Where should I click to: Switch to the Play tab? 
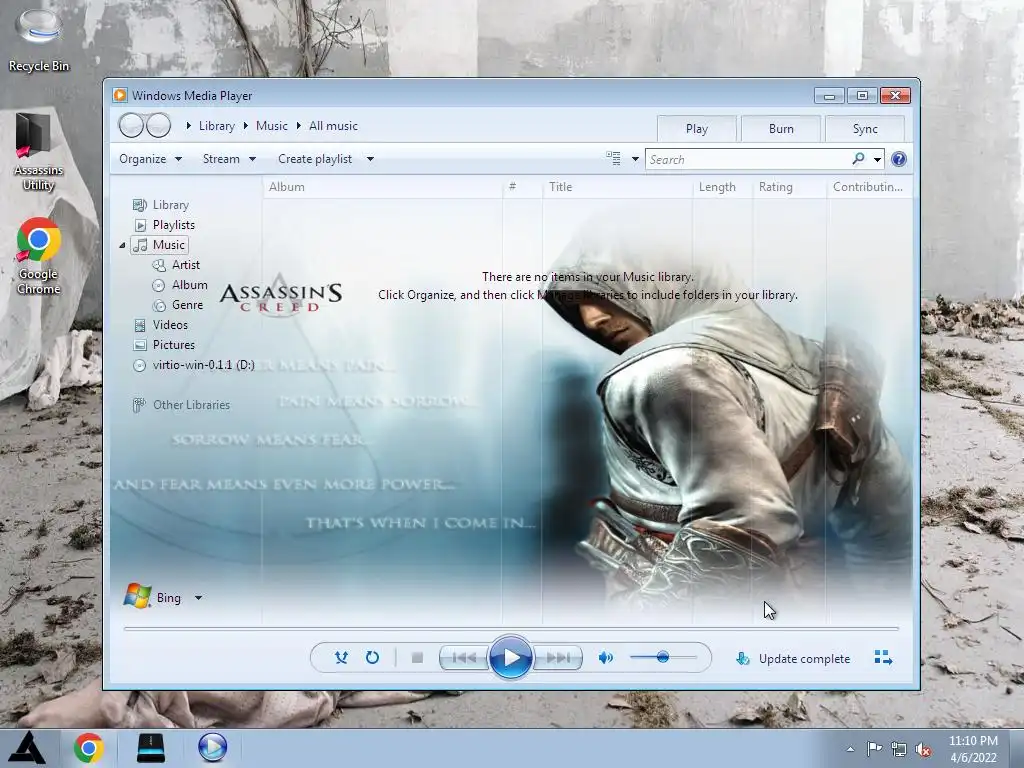pos(697,129)
